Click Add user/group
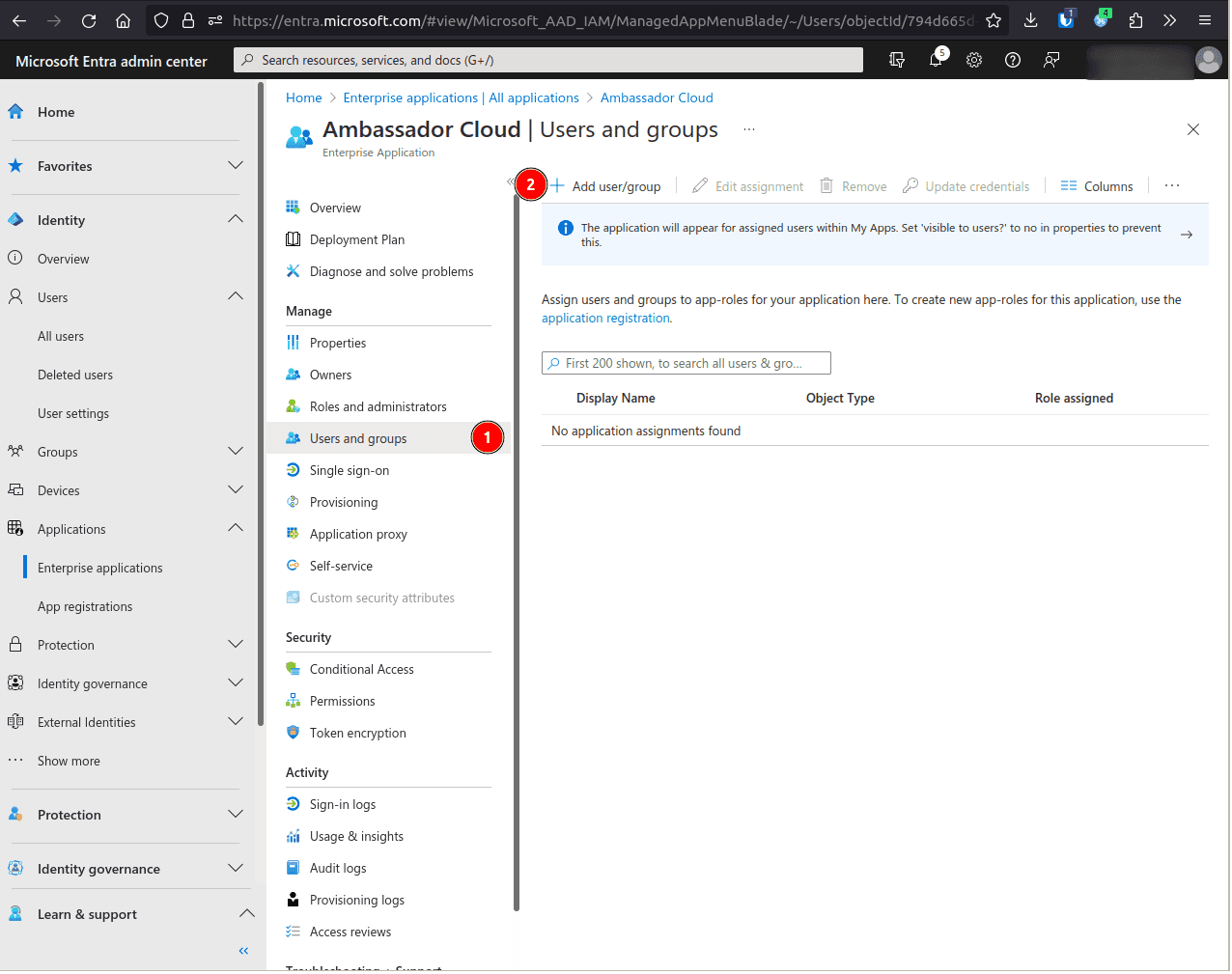The width and height of the screenshot is (1232, 974). [605, 186]
